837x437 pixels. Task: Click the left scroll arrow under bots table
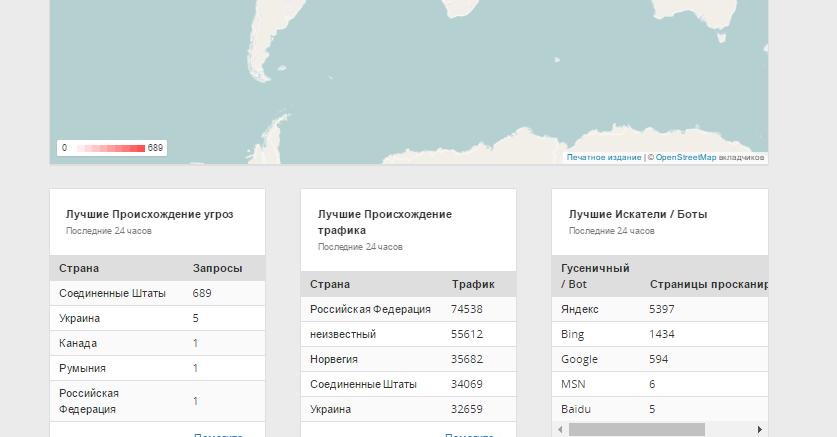coord(560,429)
